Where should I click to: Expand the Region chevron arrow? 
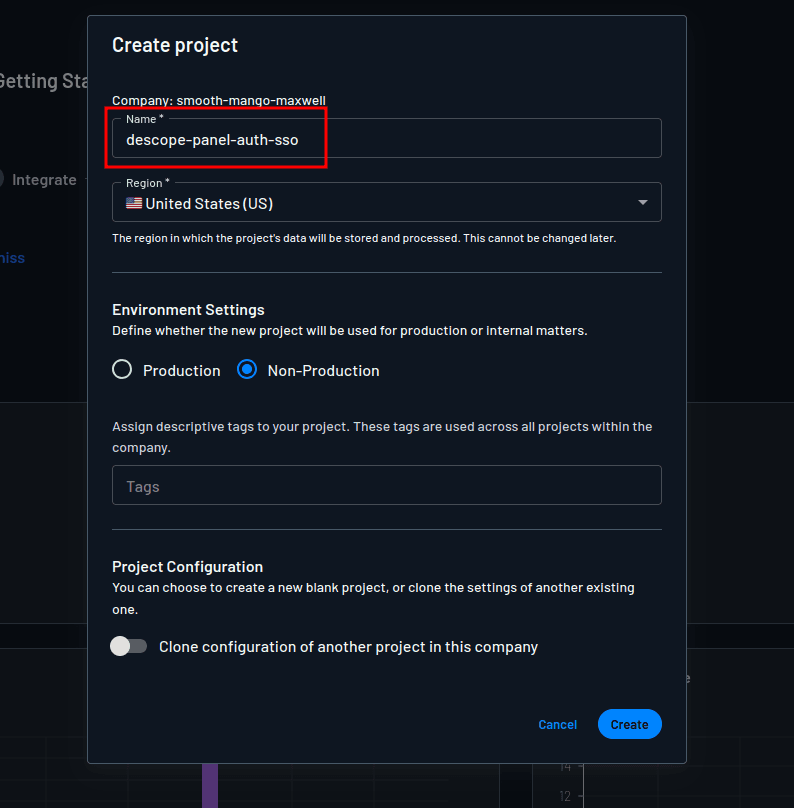coord(644,202)
